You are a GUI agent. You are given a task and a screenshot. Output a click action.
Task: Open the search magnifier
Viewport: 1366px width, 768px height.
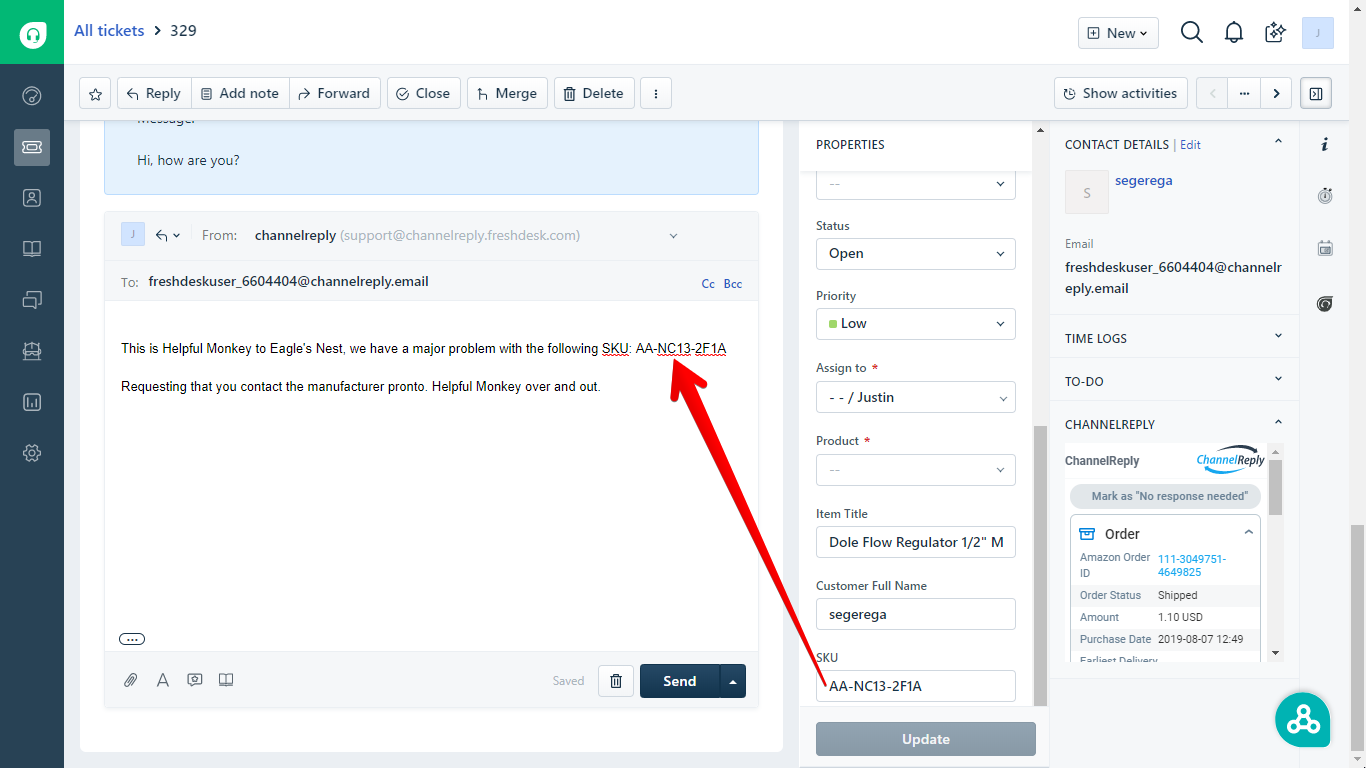pyautogui.click(x=1191, y=33)
